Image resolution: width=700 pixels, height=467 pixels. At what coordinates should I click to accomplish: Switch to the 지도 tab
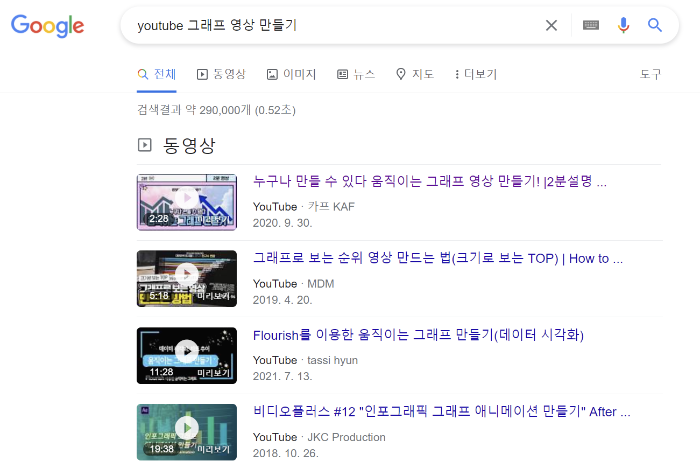[x=415, y=74]
